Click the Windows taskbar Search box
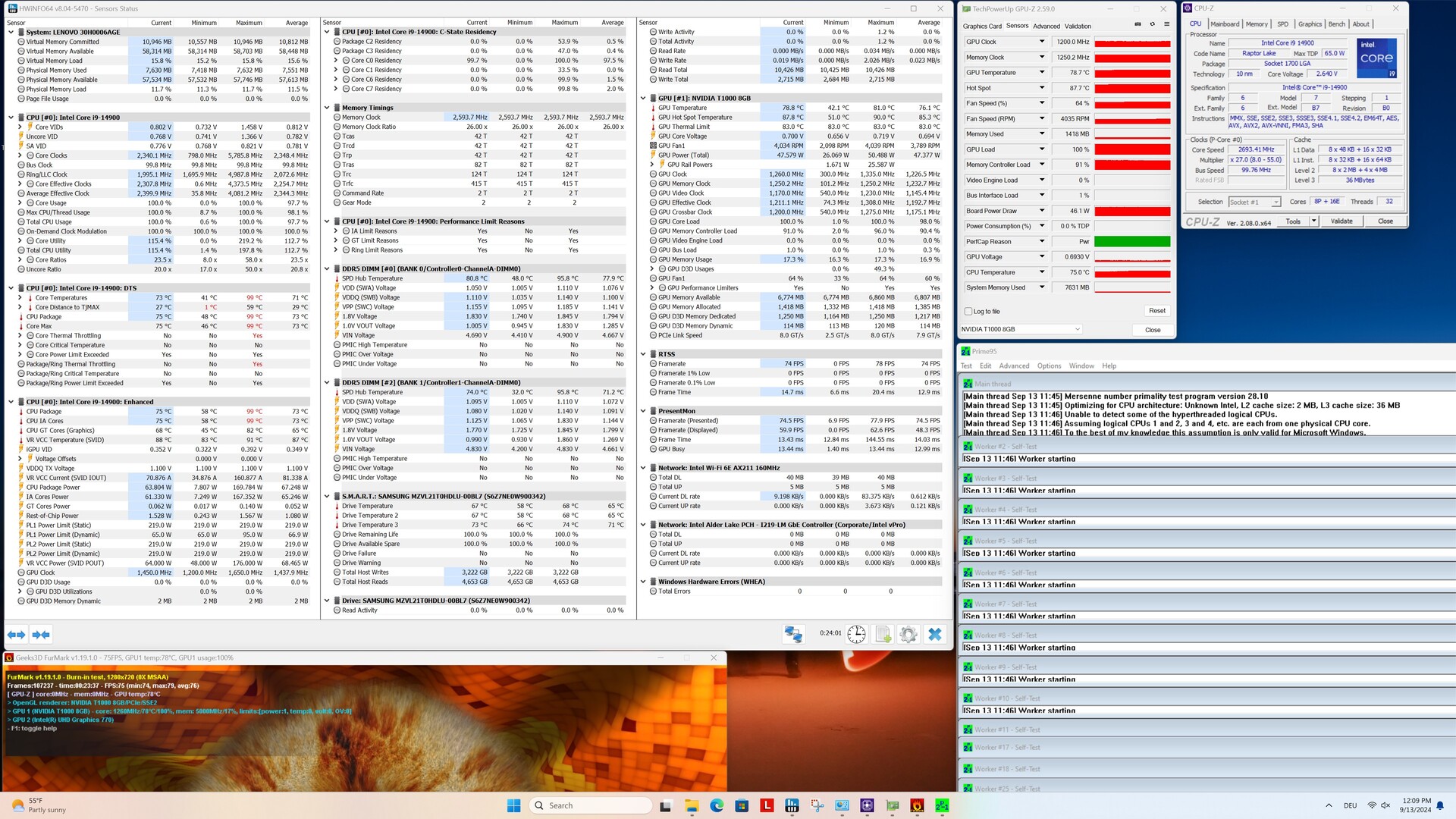This screenshot has width=1456, height=819. [590, 805]
